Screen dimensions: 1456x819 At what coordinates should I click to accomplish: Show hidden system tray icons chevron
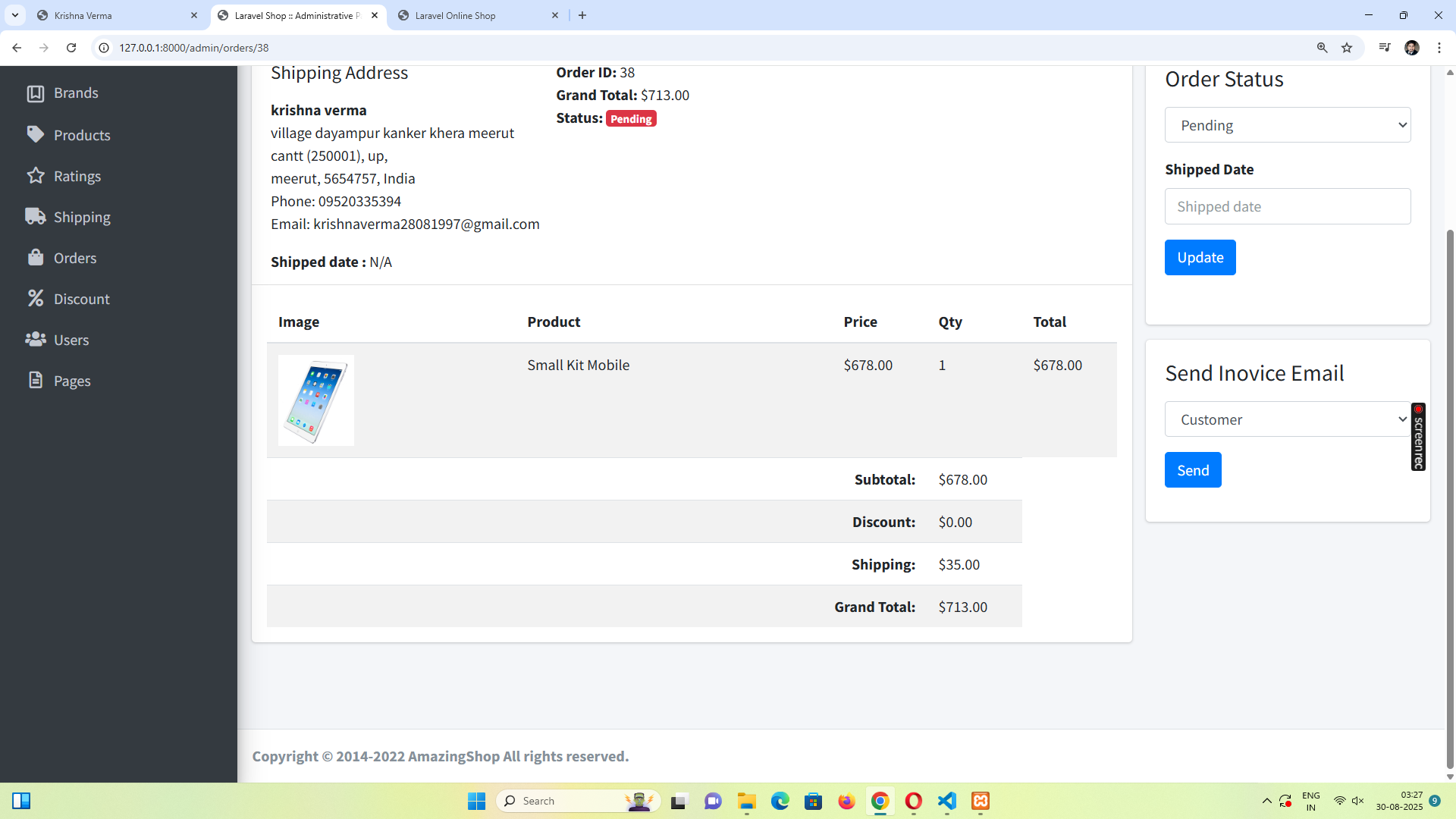click(x=1266, y=801)
